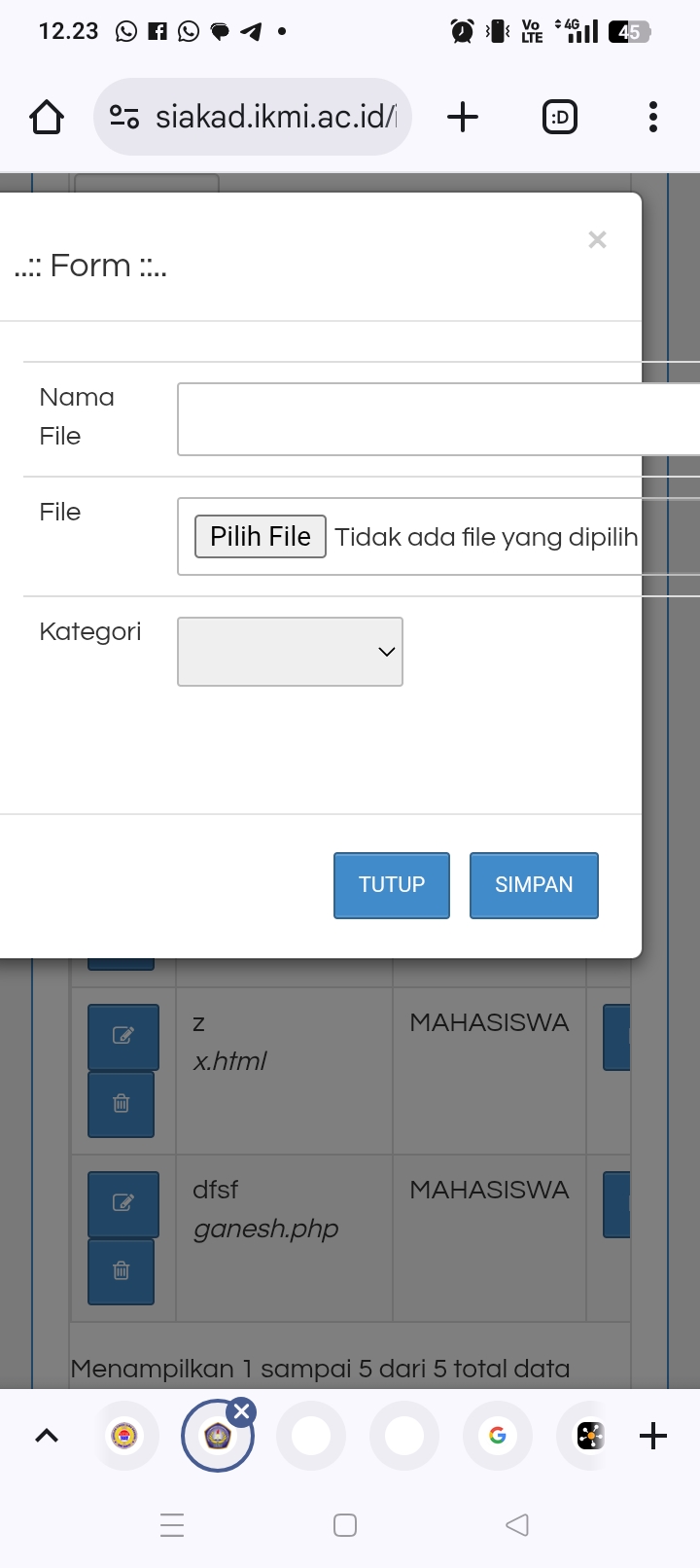Viewport: 700px width, 1568px height.
Task: Open the tab switcher icon
Action: coord(559,118)
